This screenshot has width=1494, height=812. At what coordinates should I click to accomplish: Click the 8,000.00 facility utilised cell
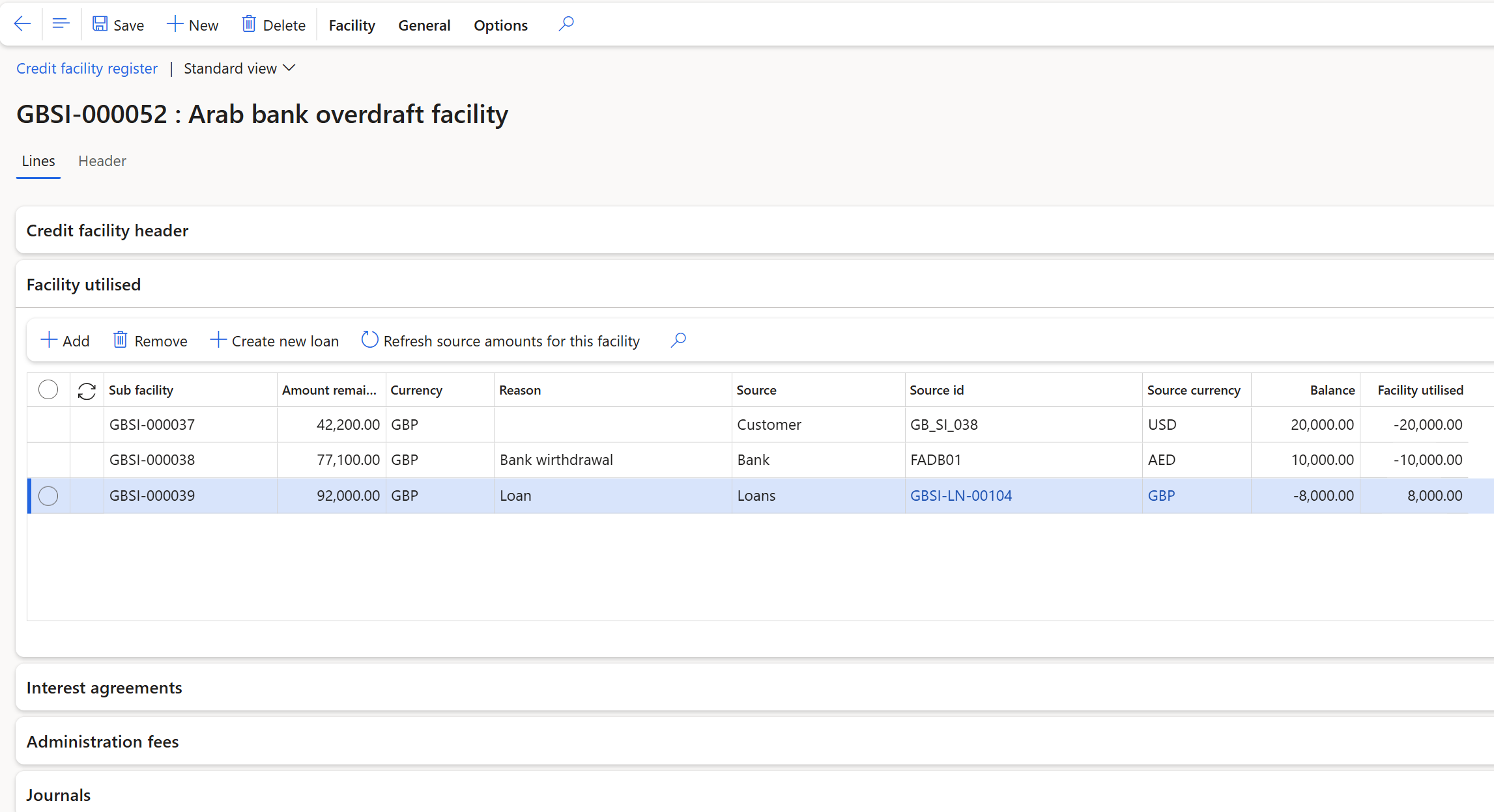click(1415, 496)
